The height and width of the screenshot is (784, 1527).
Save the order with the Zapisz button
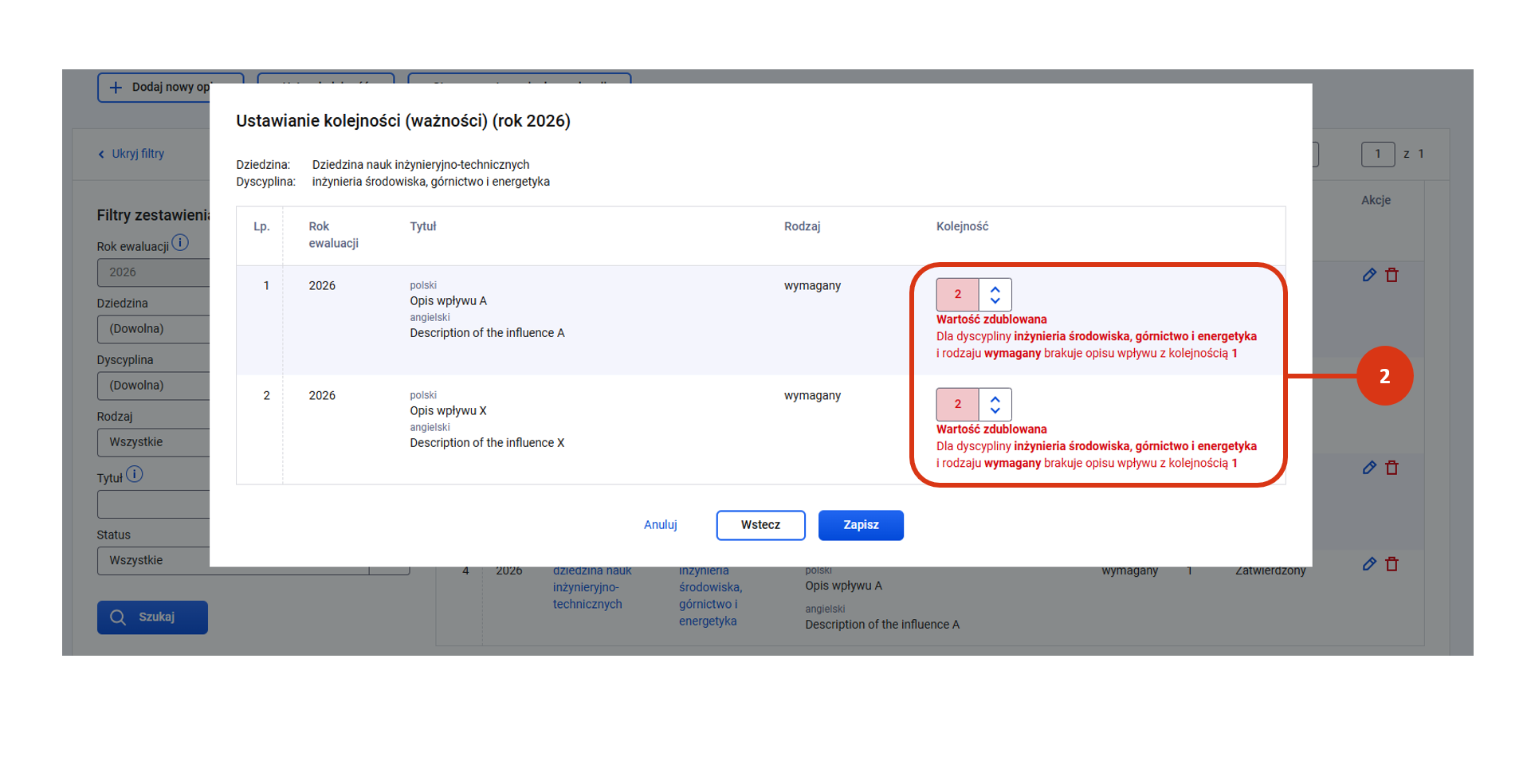click(860, 525)
